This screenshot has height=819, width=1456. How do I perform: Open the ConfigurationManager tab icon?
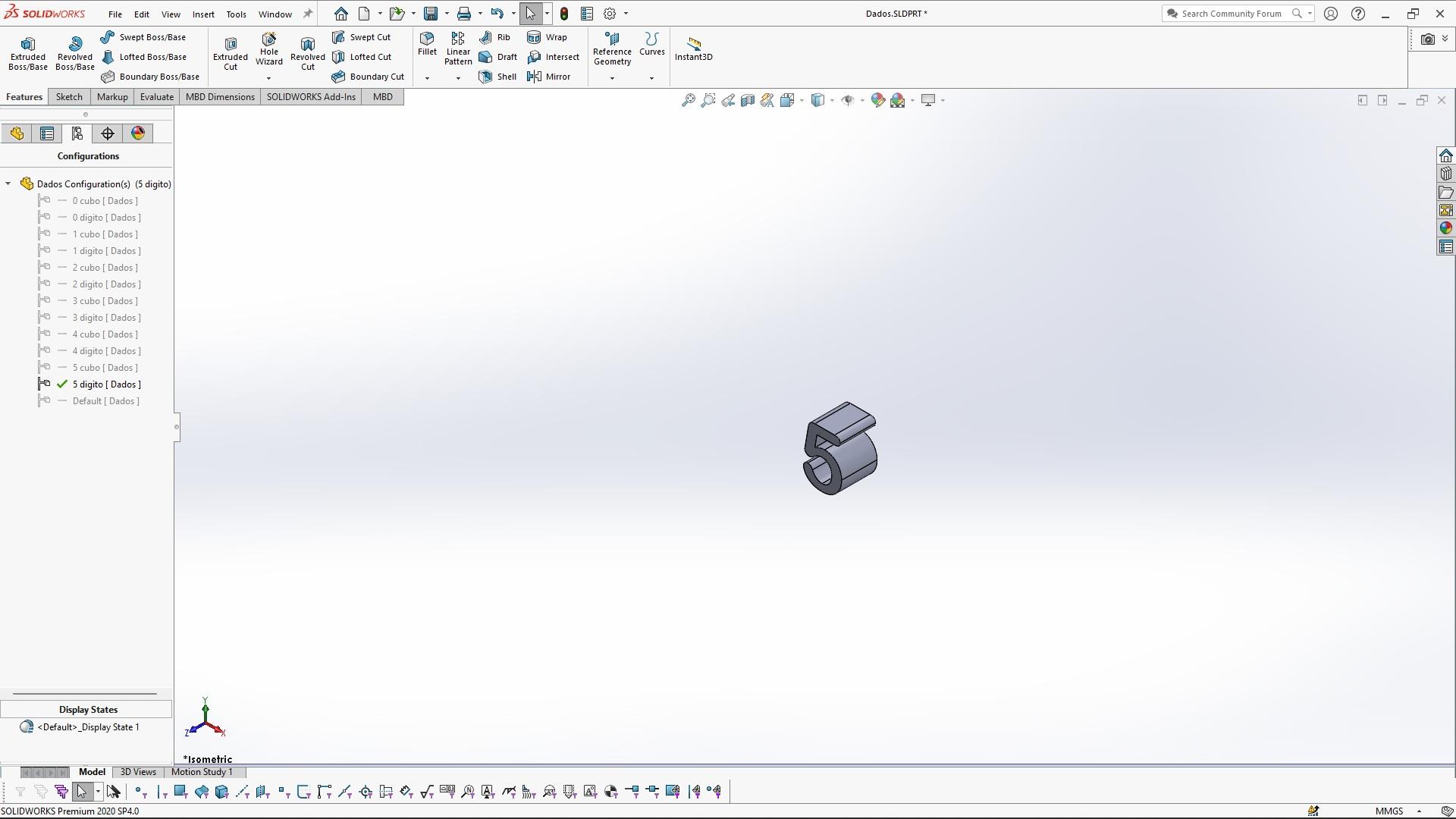[77, 133]
